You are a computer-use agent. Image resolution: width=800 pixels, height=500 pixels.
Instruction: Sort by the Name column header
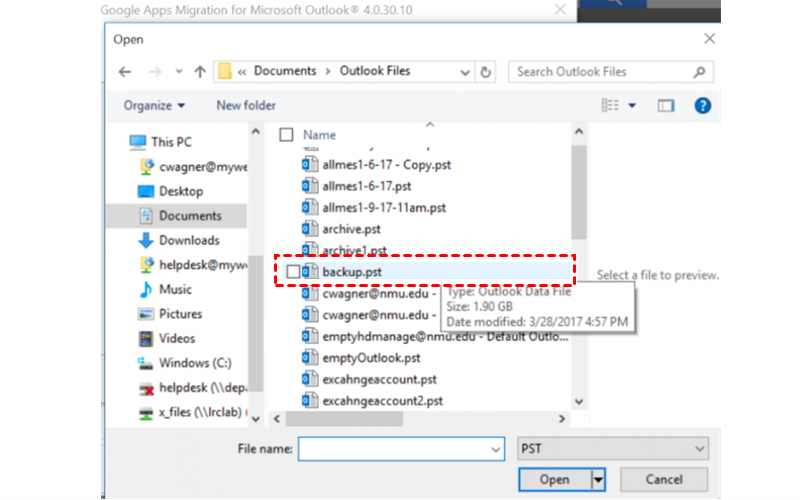[x=319, y=135]
